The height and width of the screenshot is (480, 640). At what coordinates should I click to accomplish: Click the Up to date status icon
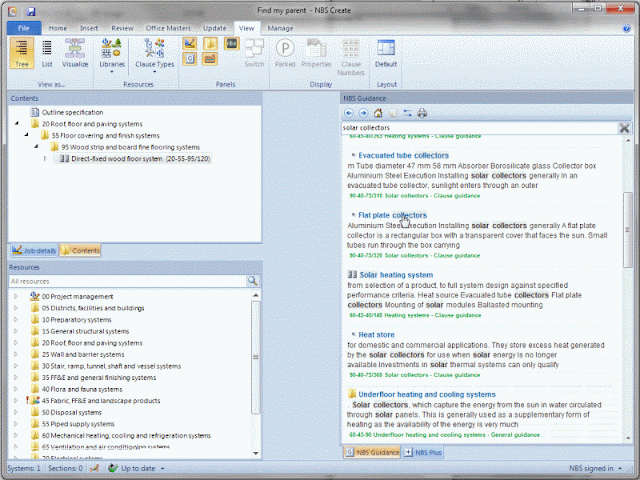pyautogui.click(x=113, y=468)
